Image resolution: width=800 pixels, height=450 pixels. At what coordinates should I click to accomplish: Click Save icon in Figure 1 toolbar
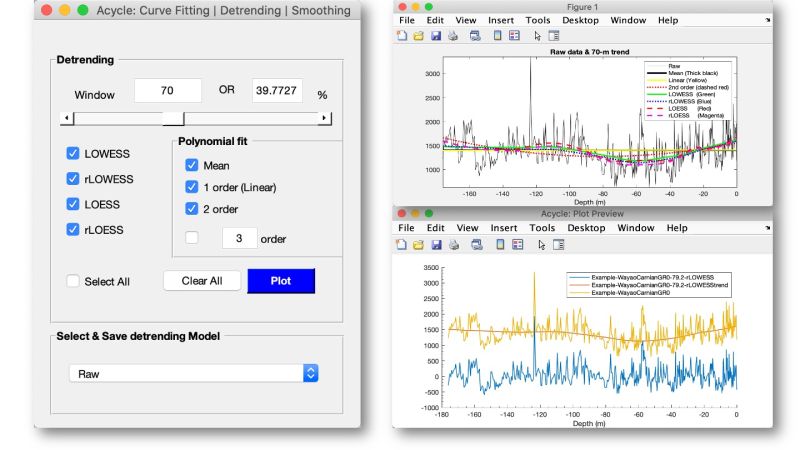click(436, 36)
